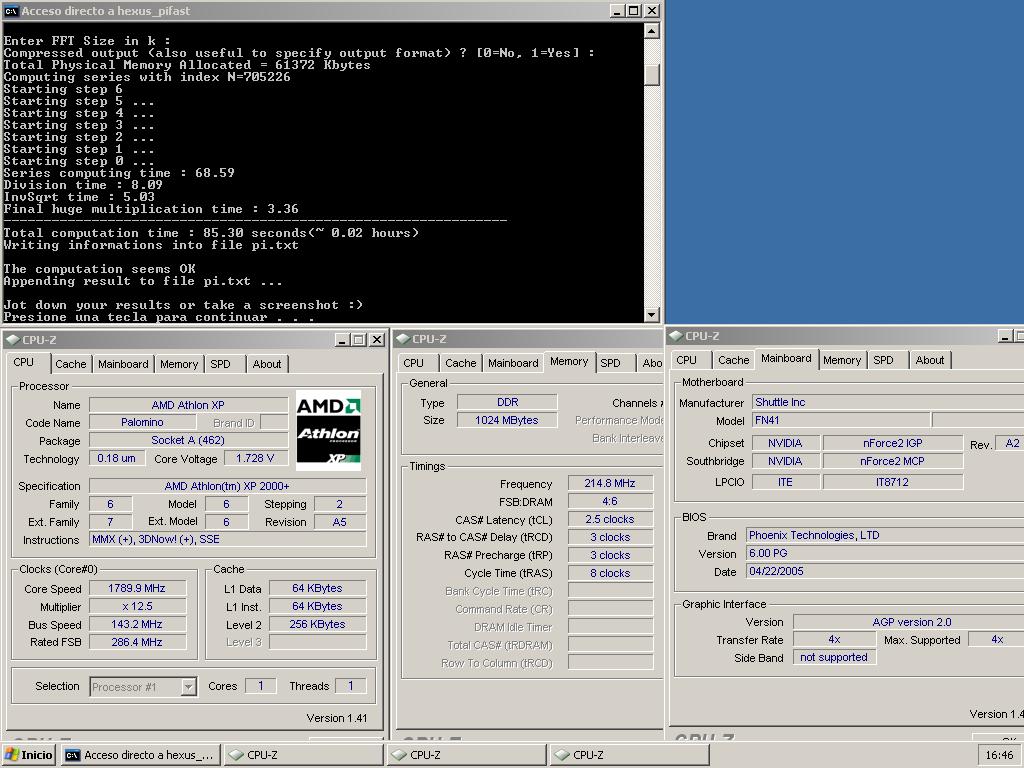Click the 04/22/2005 BIOS date field

[885, 571]
